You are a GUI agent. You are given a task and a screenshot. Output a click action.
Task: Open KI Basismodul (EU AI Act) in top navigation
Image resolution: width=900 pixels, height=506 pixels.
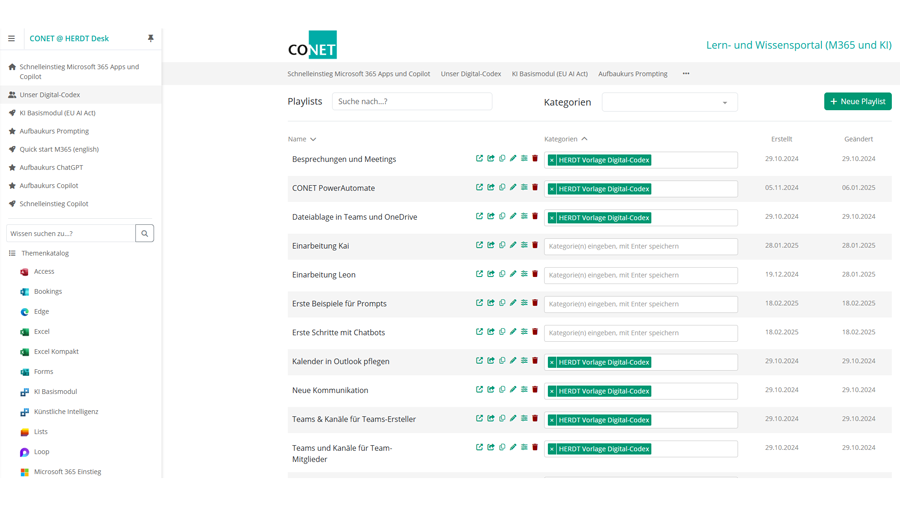coord(550,73)
